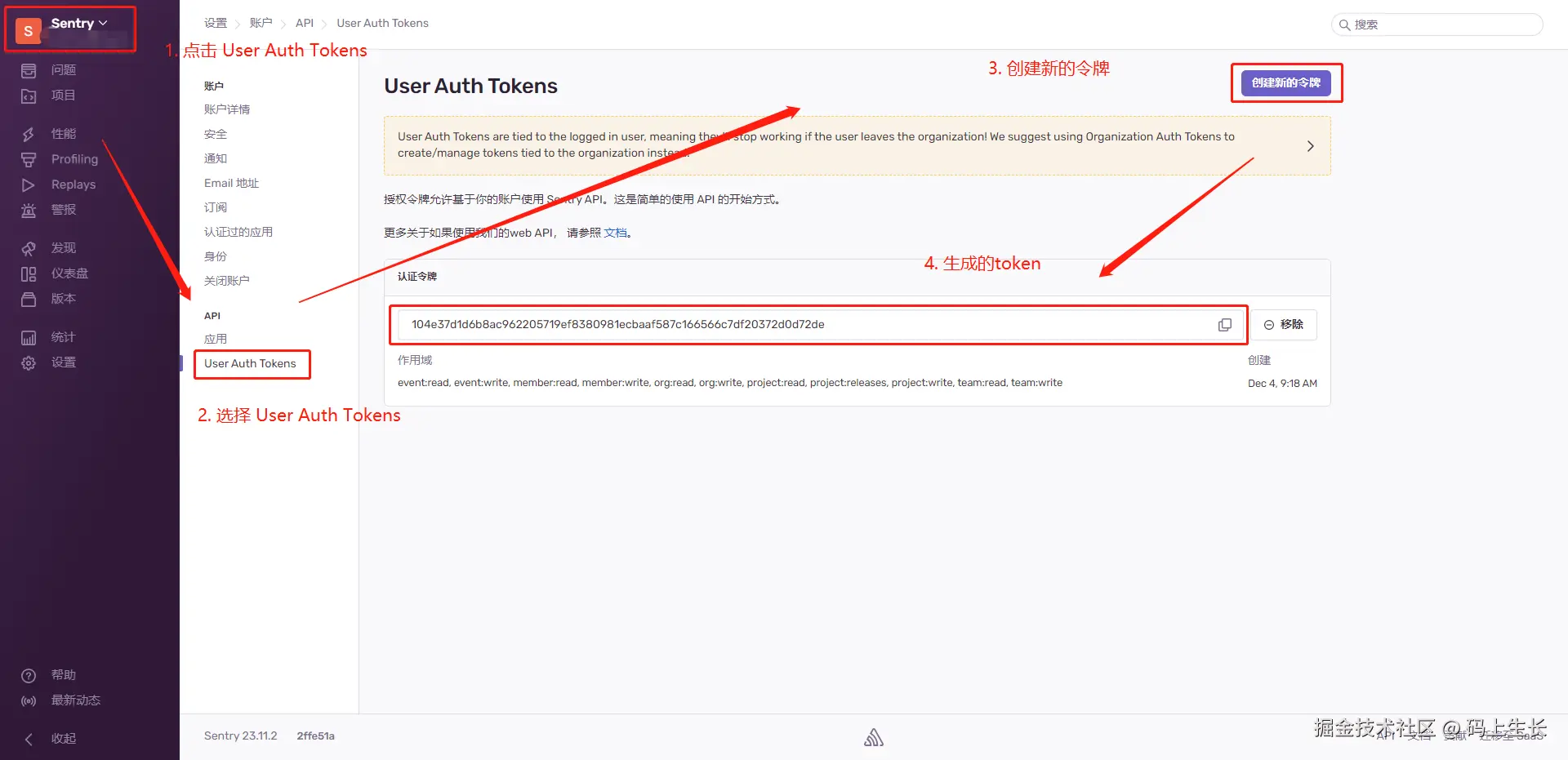This screenshot has width=1568, height=760.
Task: Click the 创建新的令牌 button
Action: (1286, 82)
